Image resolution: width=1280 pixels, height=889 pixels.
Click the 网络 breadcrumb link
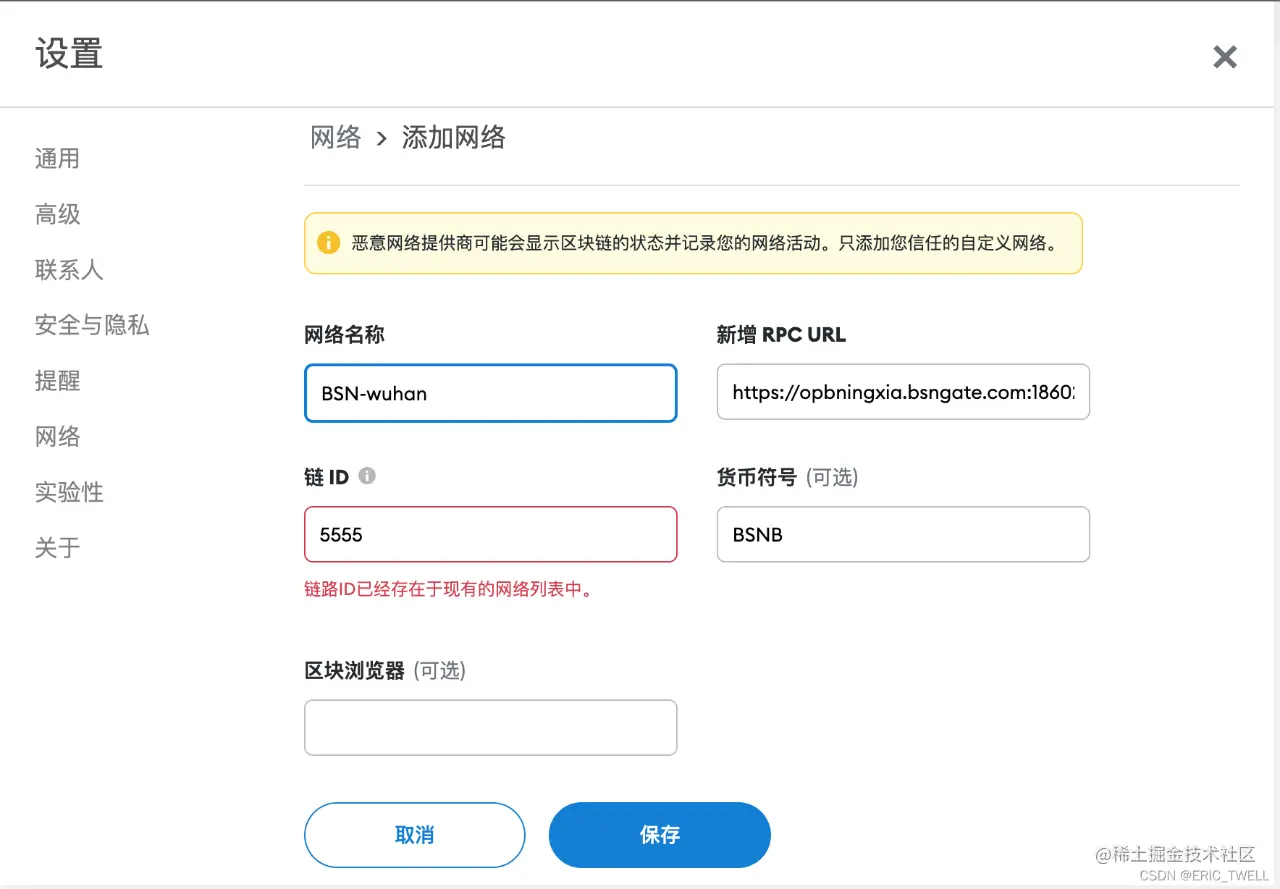point(336,138)
